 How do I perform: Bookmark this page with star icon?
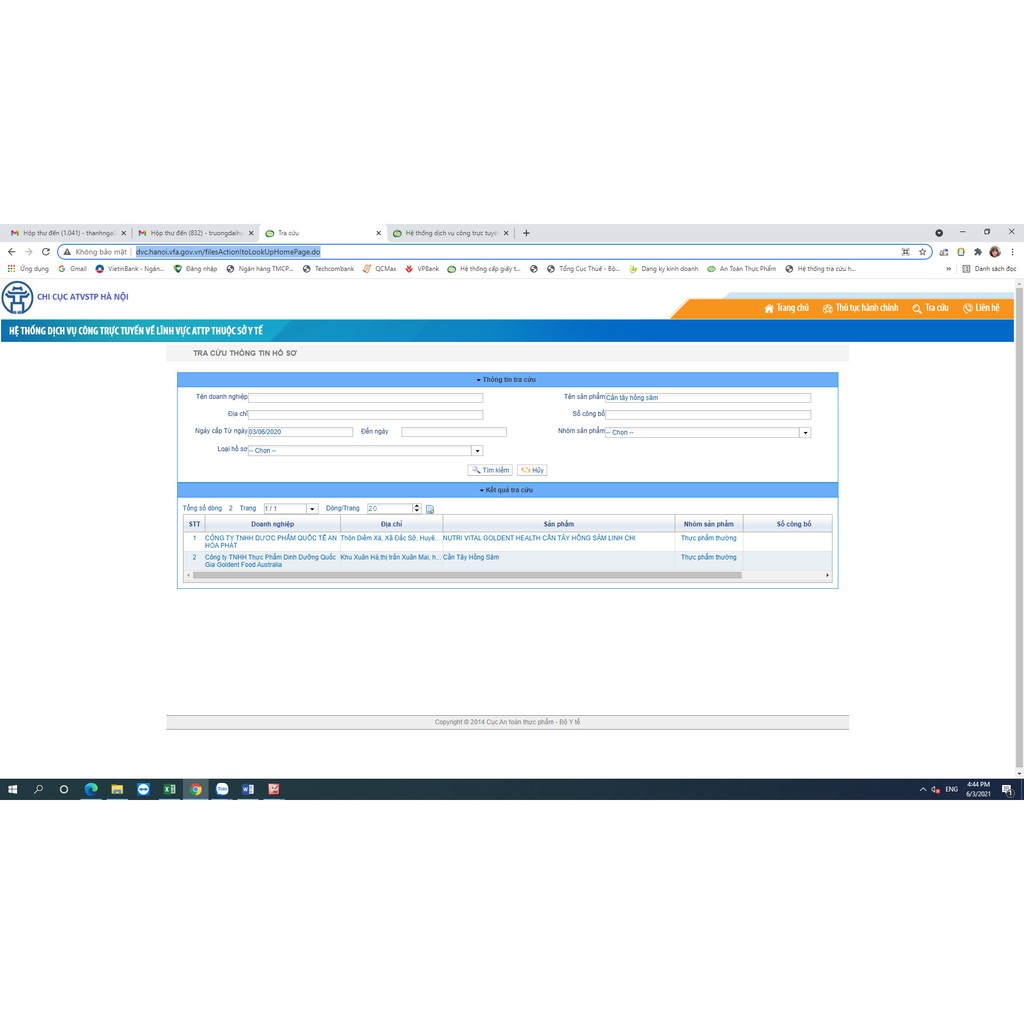pos(922,252)
